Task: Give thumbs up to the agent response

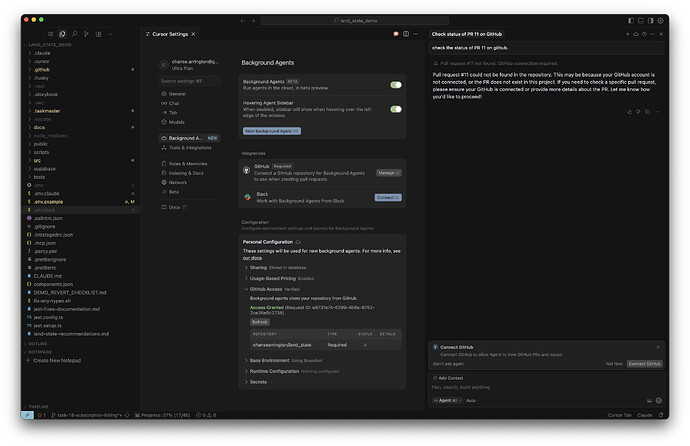Action: click(630, 112)
